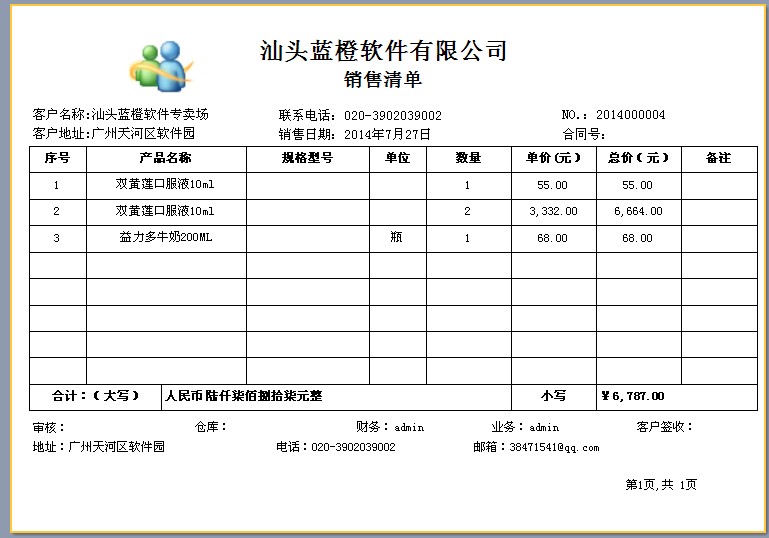
Task: Click total price 6,664.00
Action: coord(638,211)
